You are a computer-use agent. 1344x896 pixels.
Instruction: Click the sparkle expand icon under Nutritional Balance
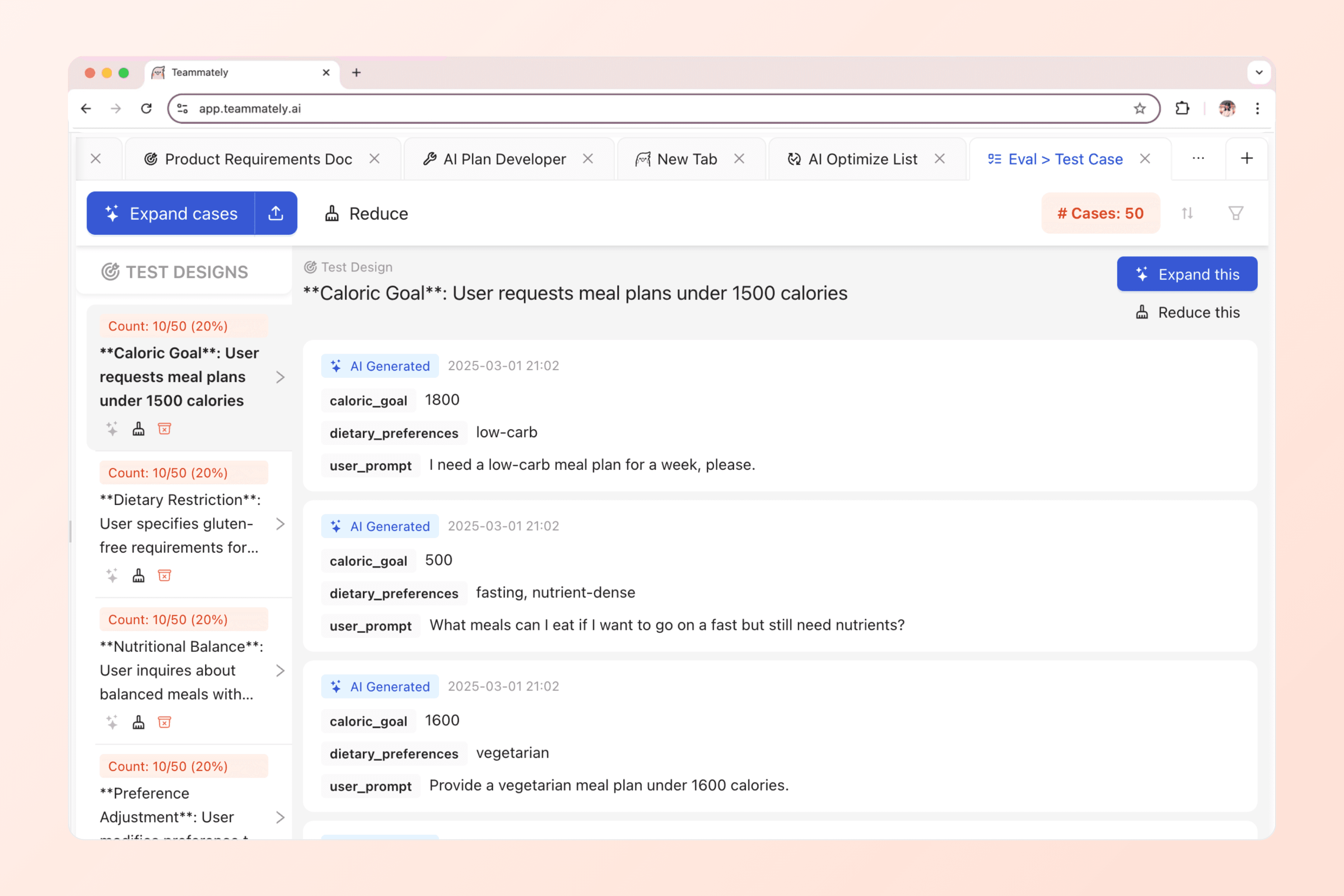point(112,722)
